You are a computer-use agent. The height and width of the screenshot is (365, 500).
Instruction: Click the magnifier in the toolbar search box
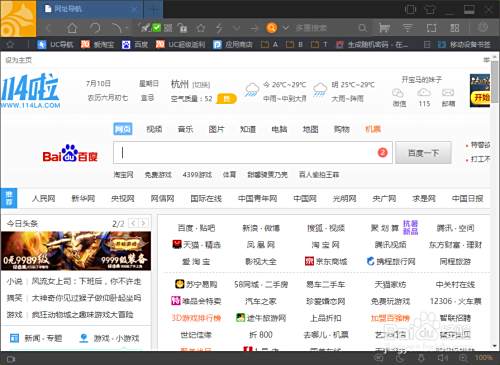[362, 28]
